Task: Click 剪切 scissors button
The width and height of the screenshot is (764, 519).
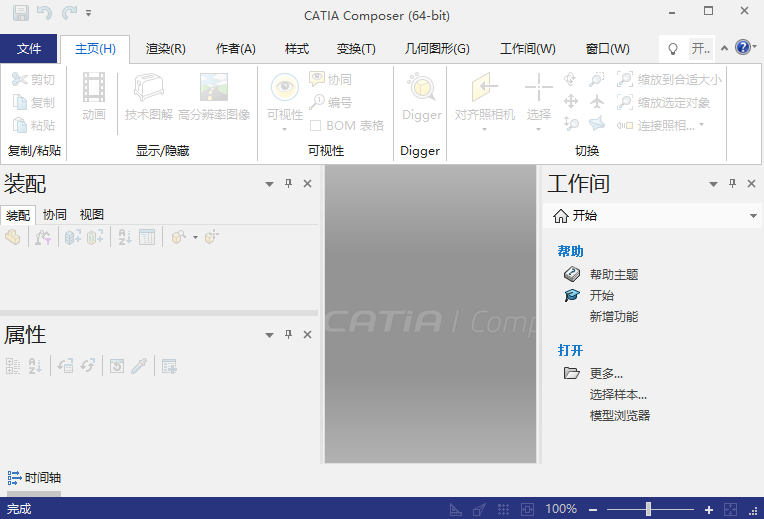Action: pos(33,79)
